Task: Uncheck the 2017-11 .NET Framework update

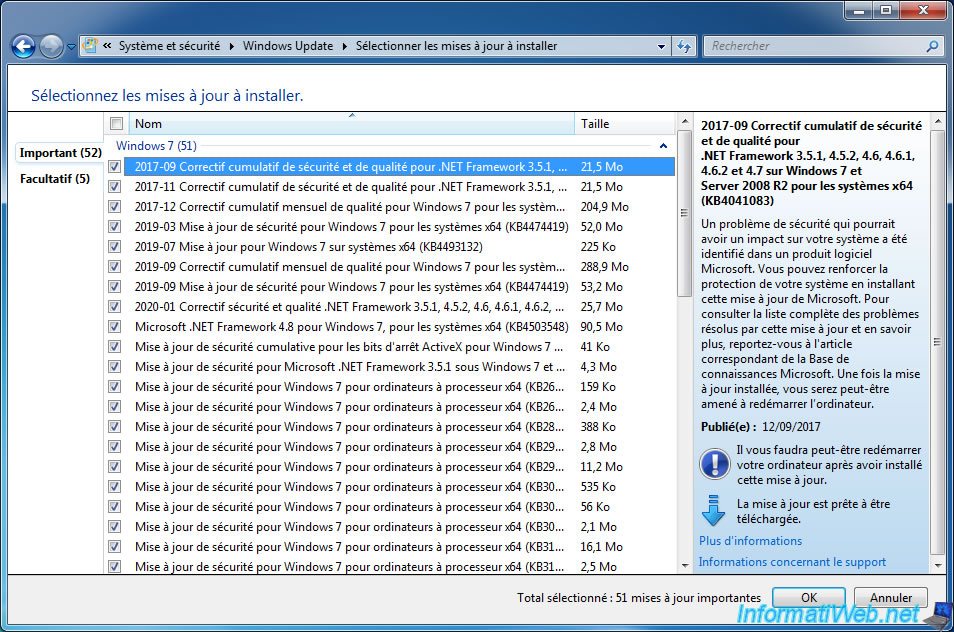Action: [114, 187]
